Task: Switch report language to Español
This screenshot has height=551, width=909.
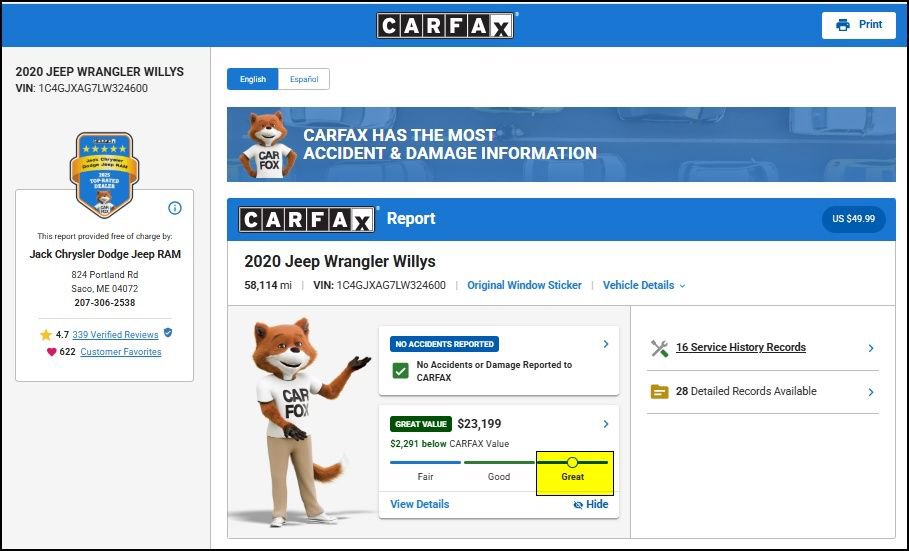Action: point(304,79)
